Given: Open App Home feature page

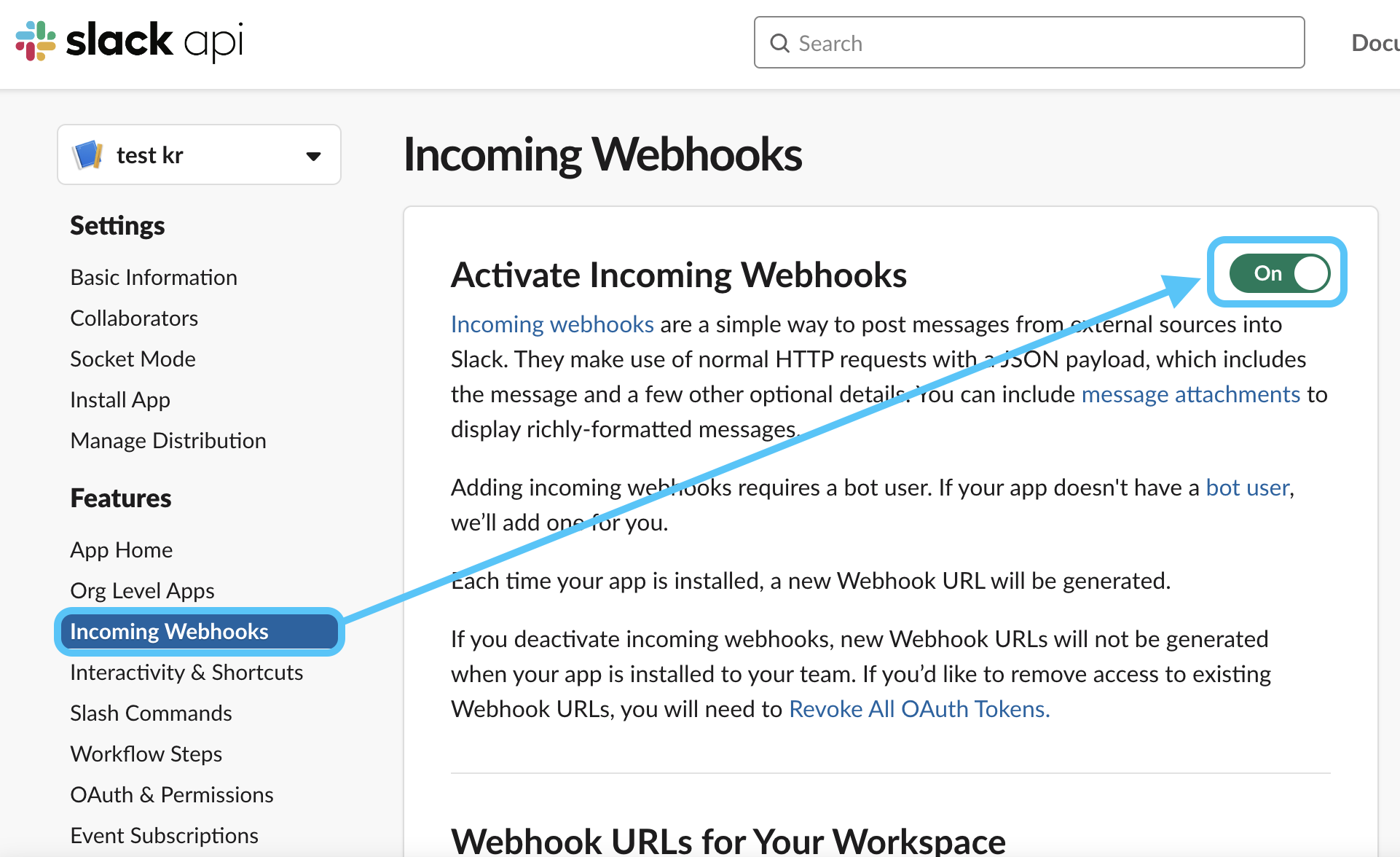Looking at the screenshot, I should click(x=122, y=550).
